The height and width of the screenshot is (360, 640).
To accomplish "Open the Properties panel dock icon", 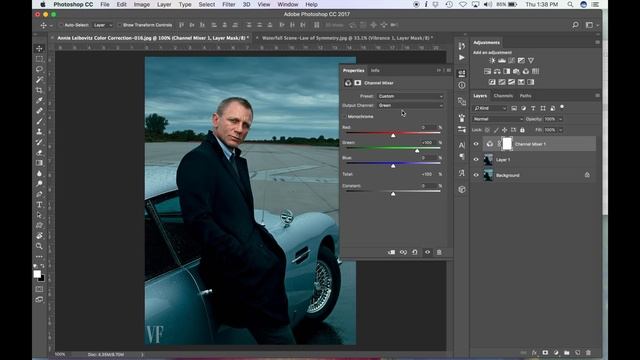I will (x=462, y=73).
